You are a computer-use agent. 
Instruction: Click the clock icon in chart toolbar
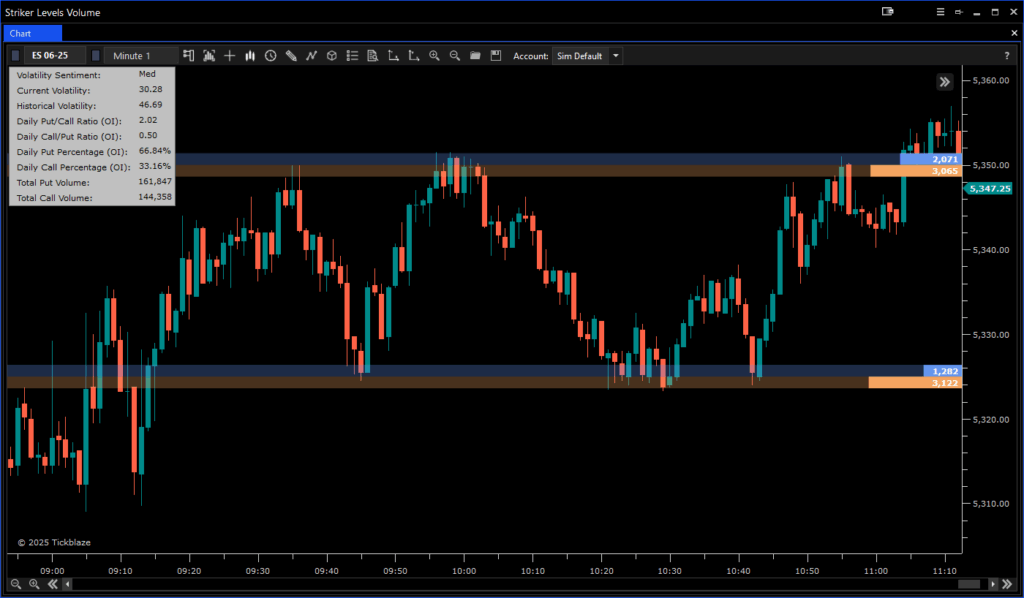tap(270, 56)
